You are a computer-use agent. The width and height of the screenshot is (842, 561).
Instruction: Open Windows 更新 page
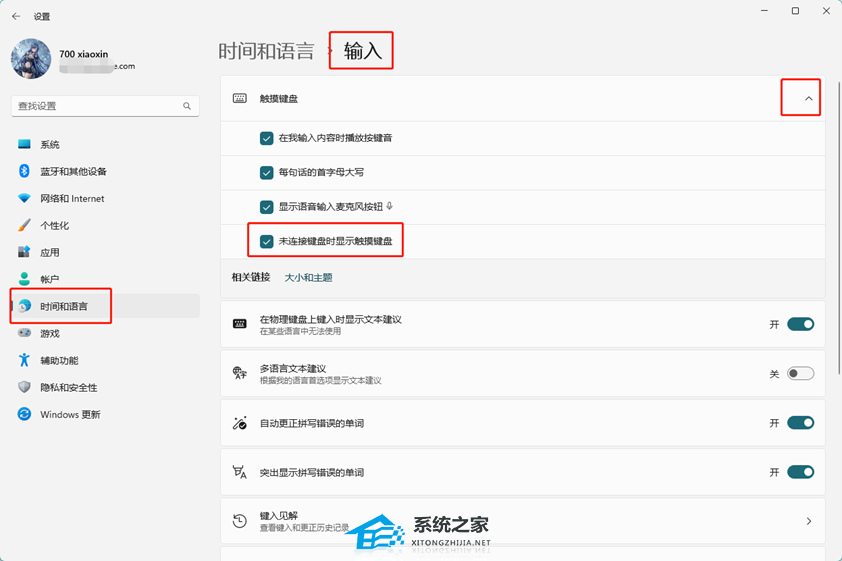[105, 414]
